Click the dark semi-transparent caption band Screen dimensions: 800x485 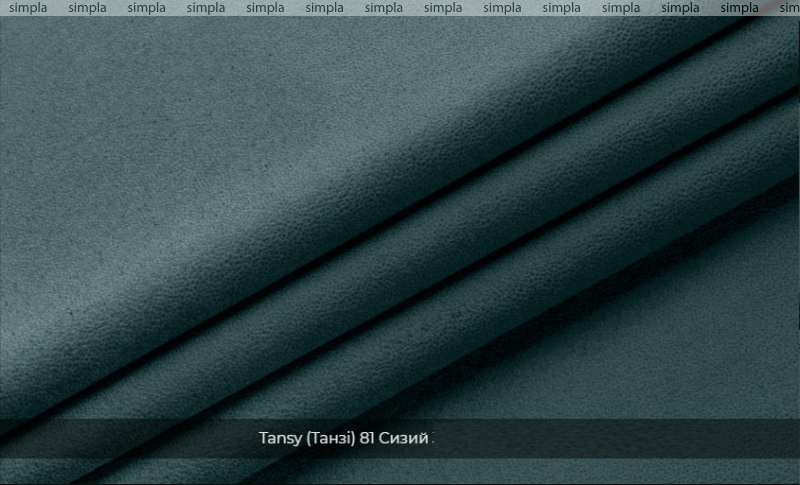coord(400,439)
